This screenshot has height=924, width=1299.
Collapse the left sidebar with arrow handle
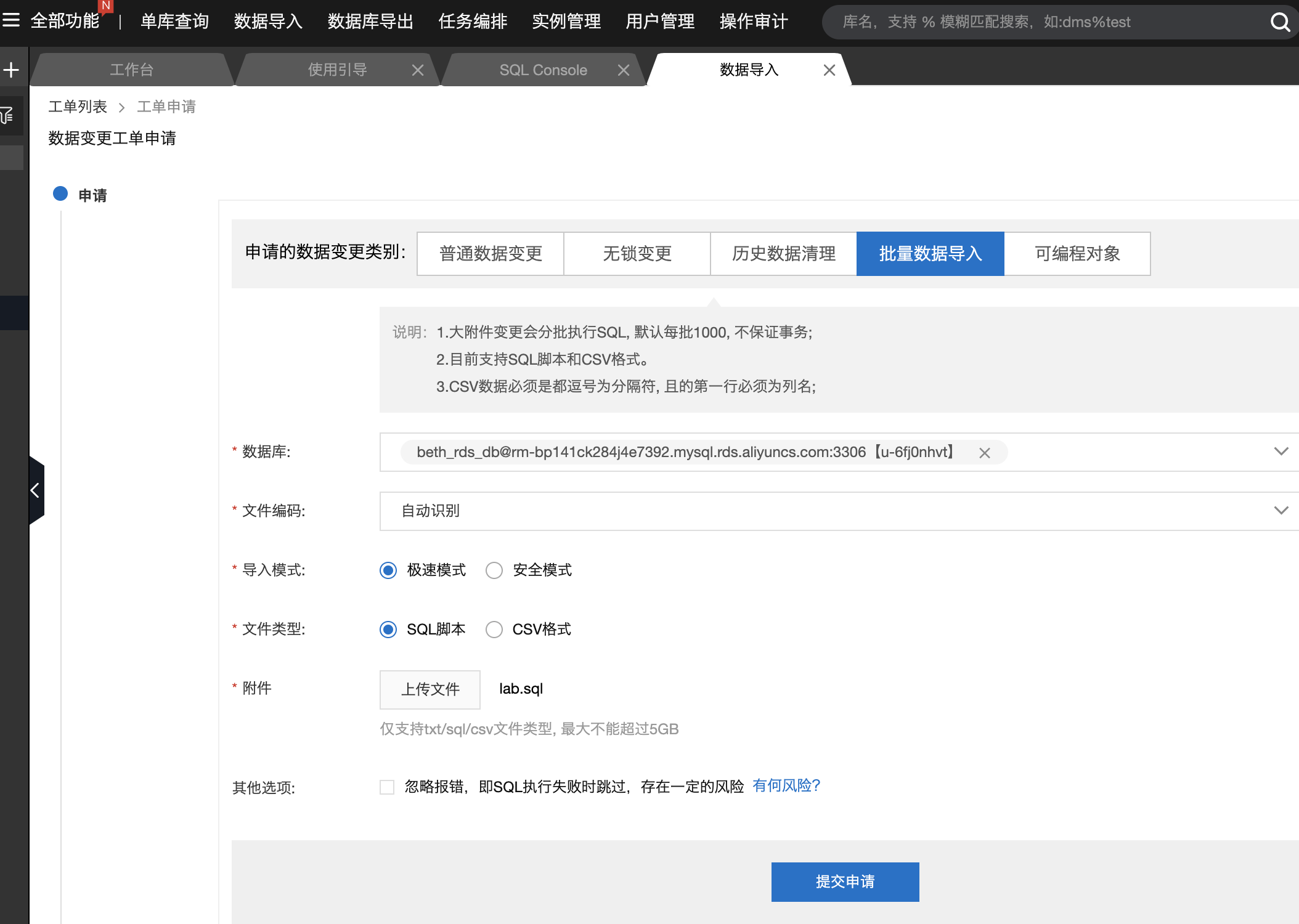pos(36,490)
